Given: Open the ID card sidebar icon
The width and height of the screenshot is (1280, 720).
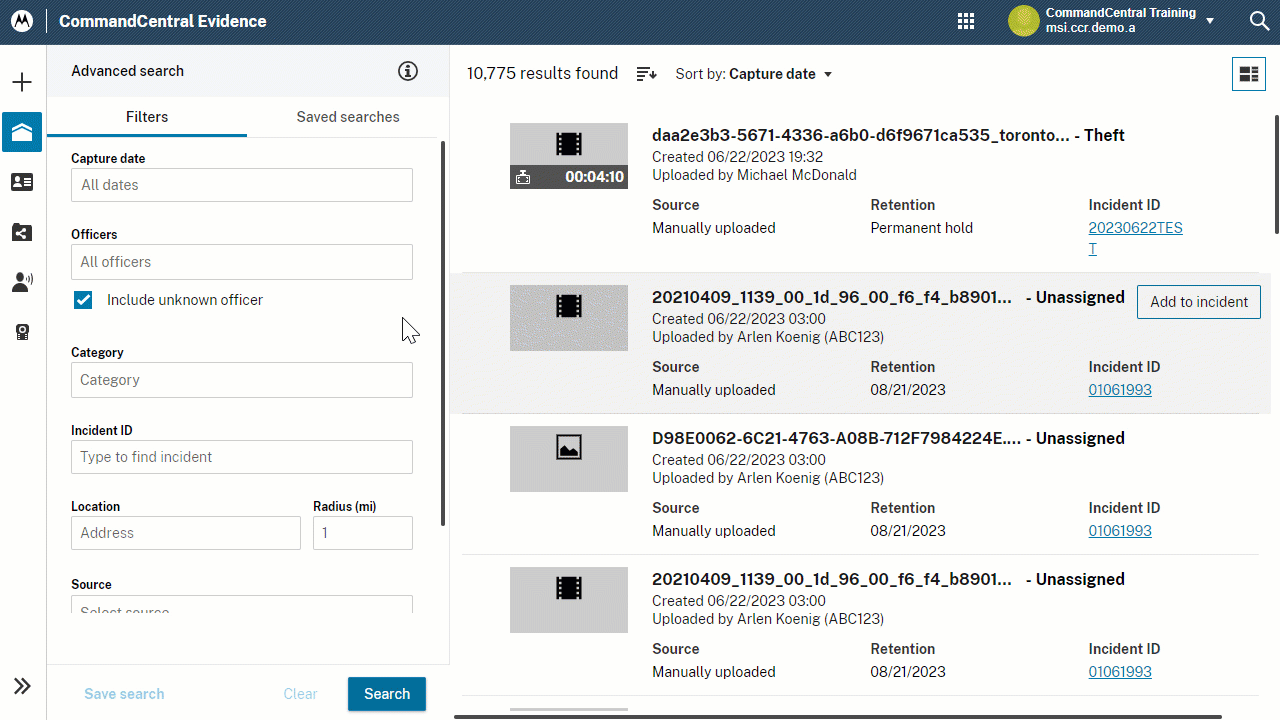Looking at the screenshot, I should [22, 182].
